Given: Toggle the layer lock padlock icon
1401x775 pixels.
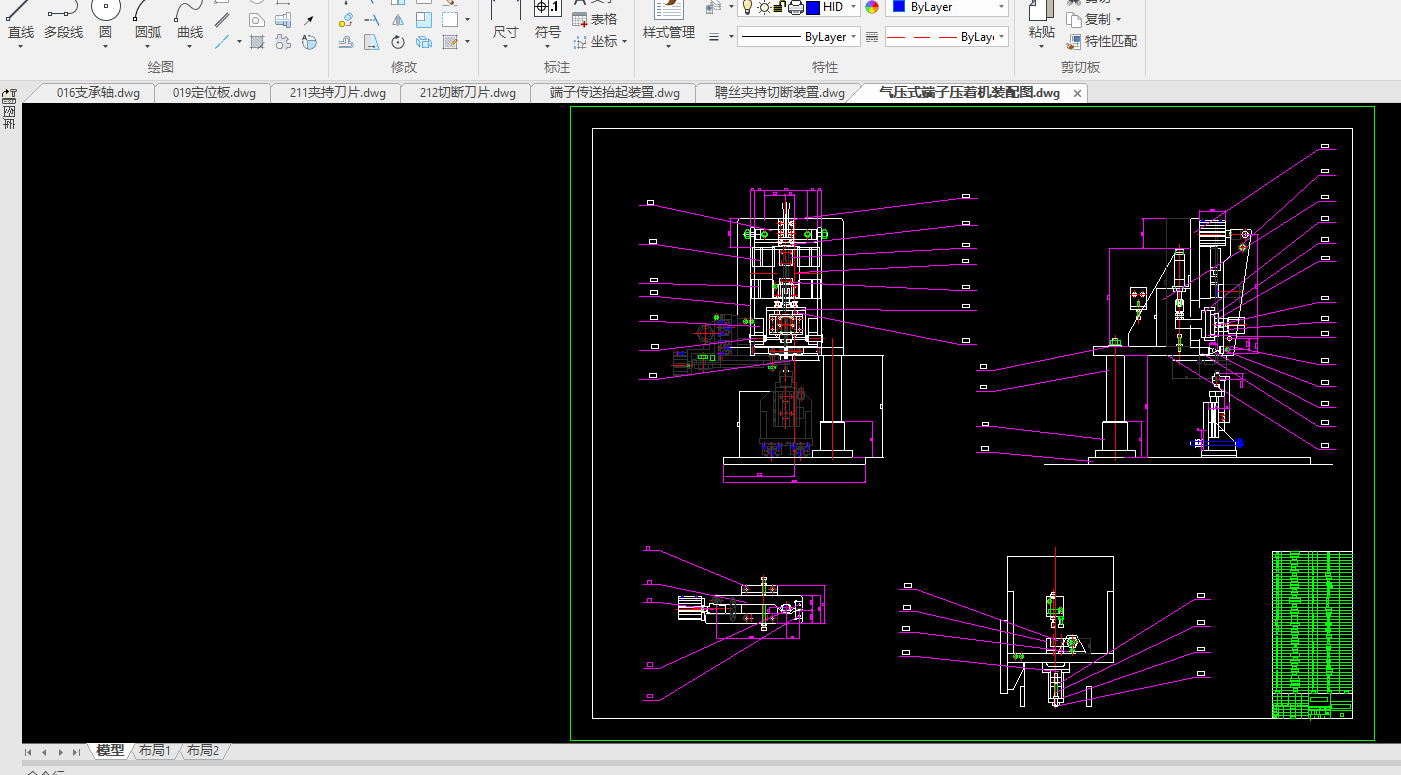Looking at the screenshot, I should coord(778,7).
